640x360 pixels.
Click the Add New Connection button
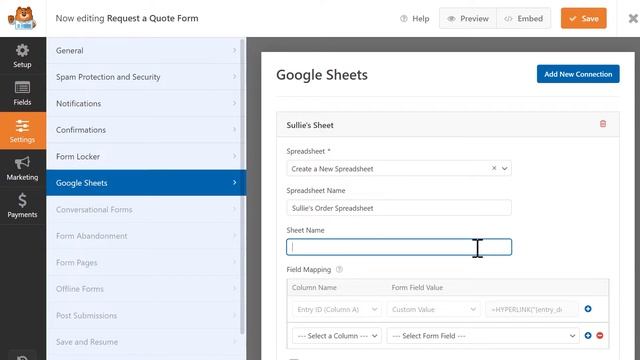[578, 74]
